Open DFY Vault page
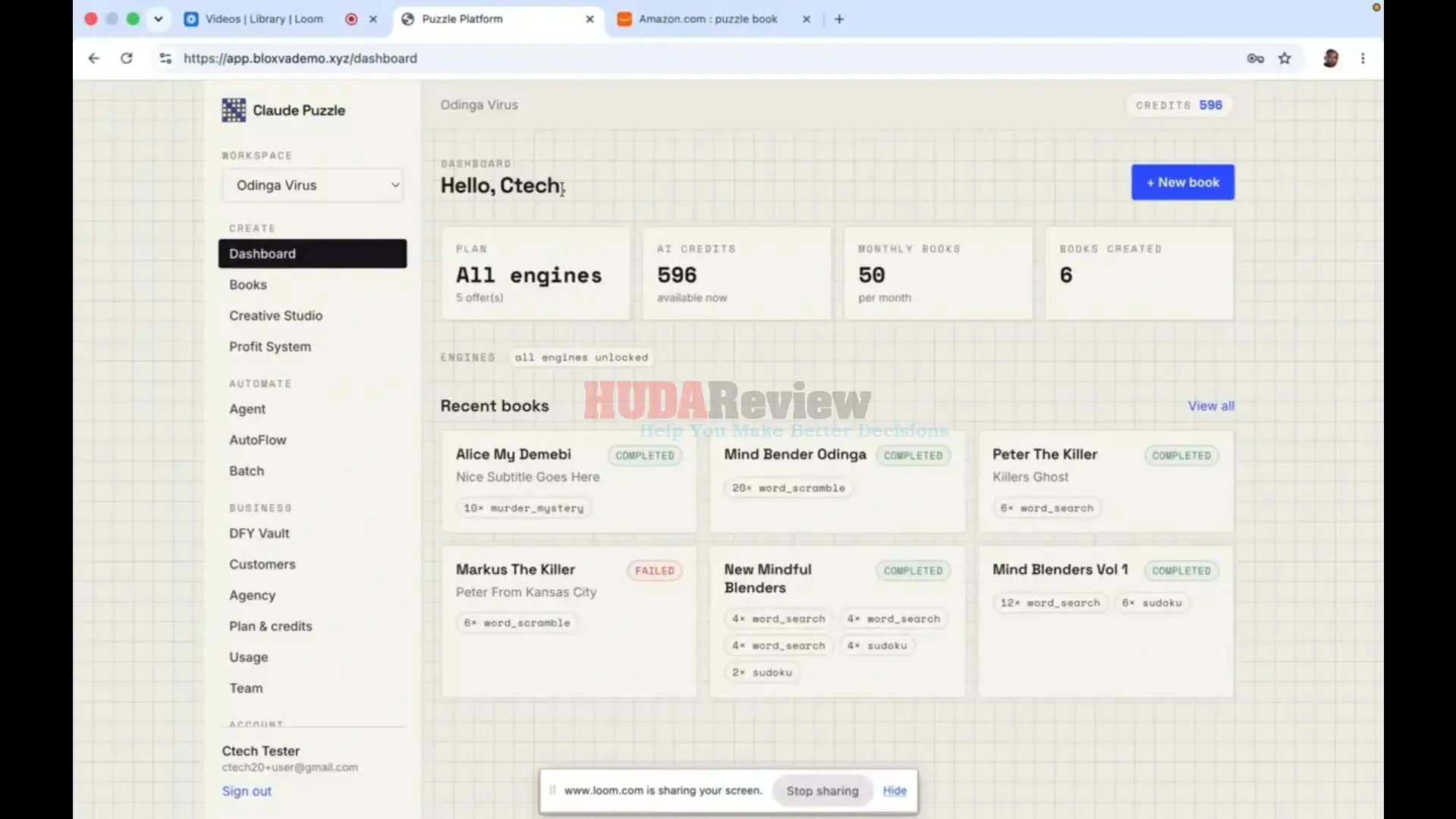Image resolution: width=1456 pixels, height=819 pixels. point(259,534)
